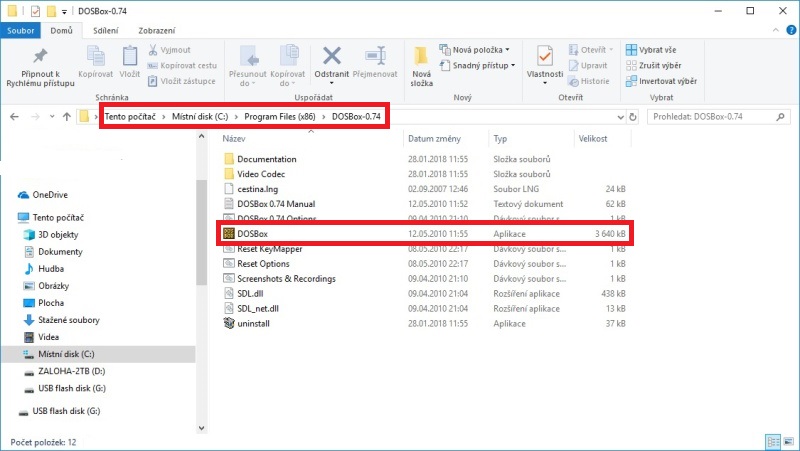
Task: Click navigation pane scroll down arrow
Action: (x=202, y=428)
